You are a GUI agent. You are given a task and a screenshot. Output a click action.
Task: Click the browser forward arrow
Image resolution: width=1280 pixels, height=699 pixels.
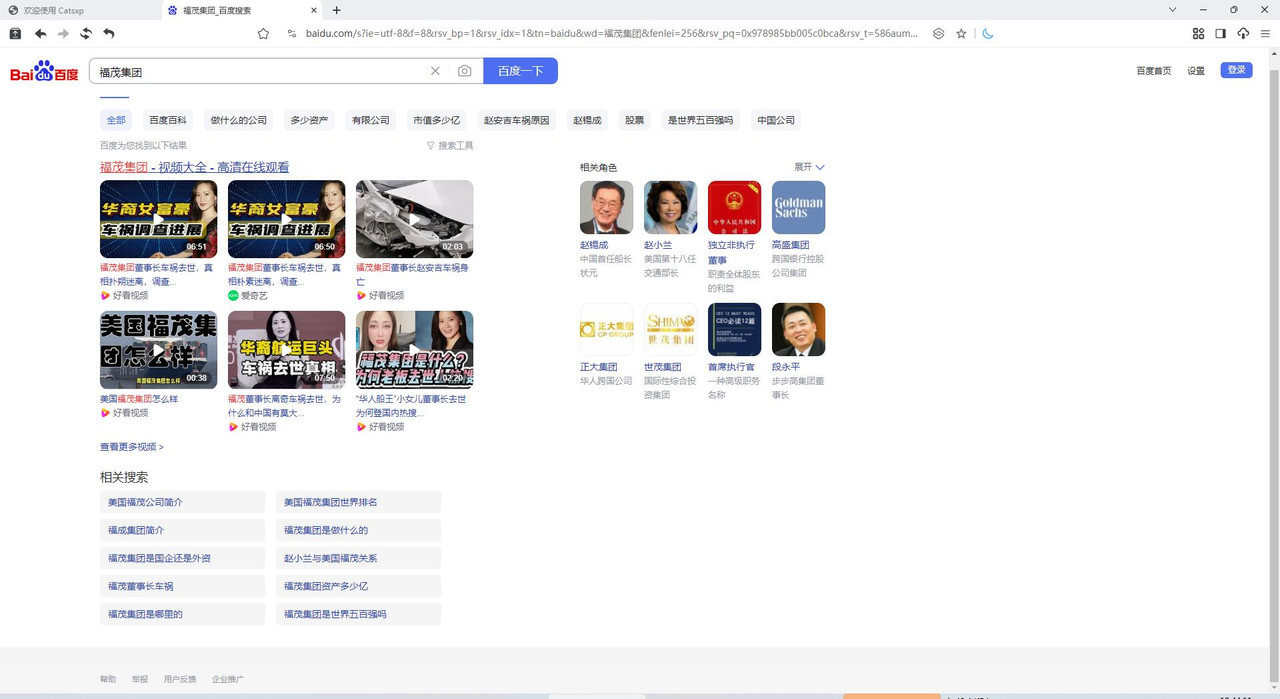[63, 33]
